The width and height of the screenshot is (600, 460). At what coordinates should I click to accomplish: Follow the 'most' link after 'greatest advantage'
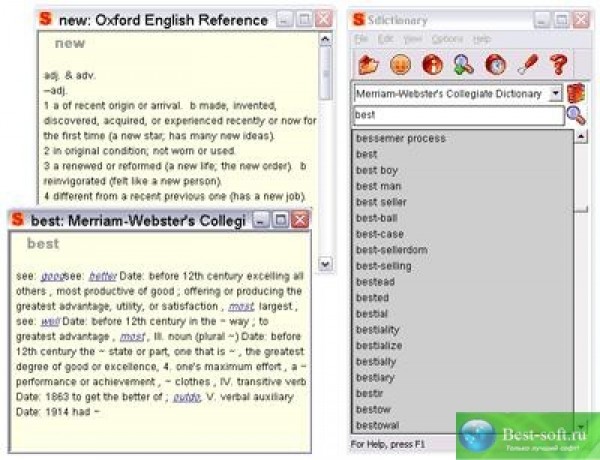[x=132, y=337]
